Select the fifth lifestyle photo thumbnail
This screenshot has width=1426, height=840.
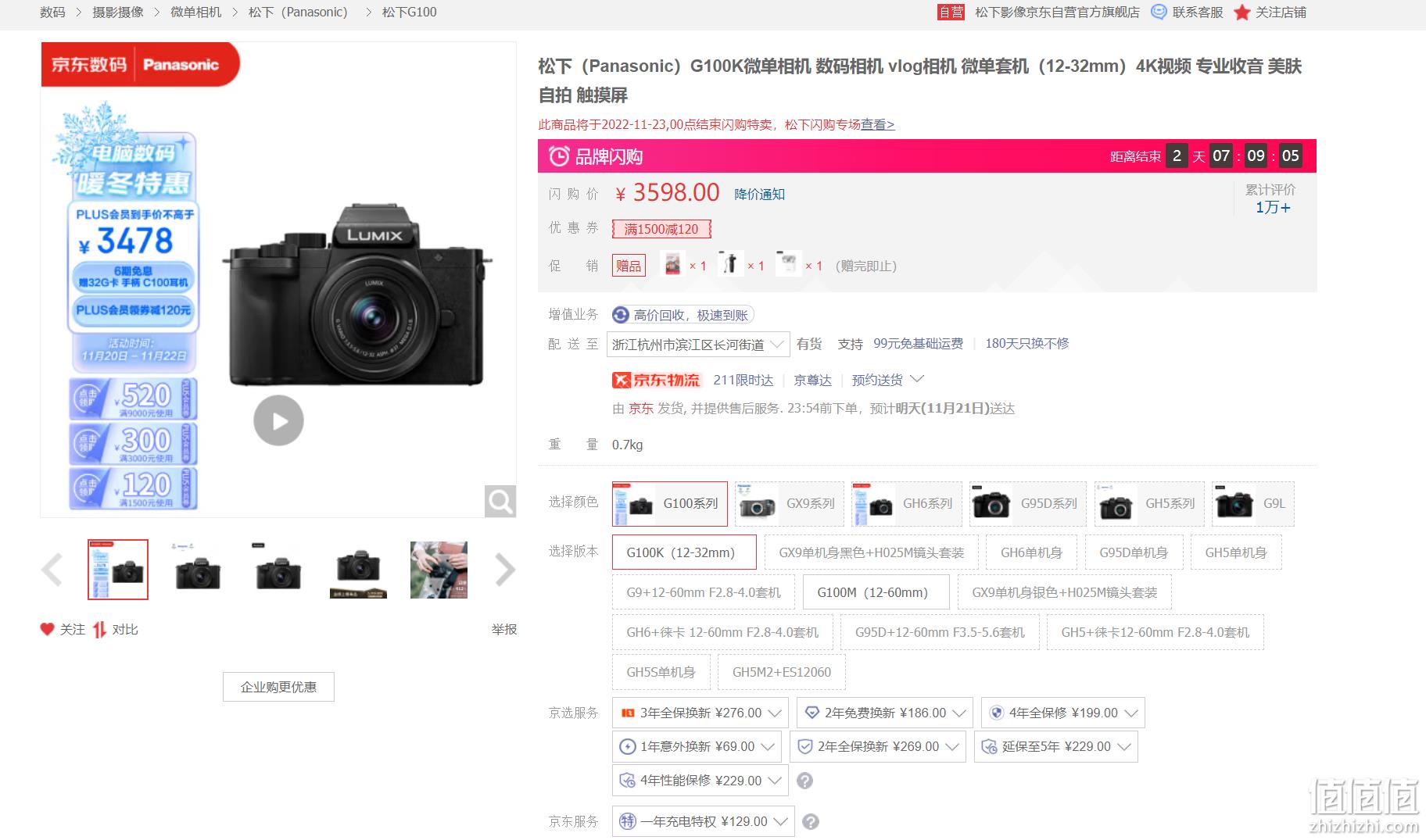(439, 570)
